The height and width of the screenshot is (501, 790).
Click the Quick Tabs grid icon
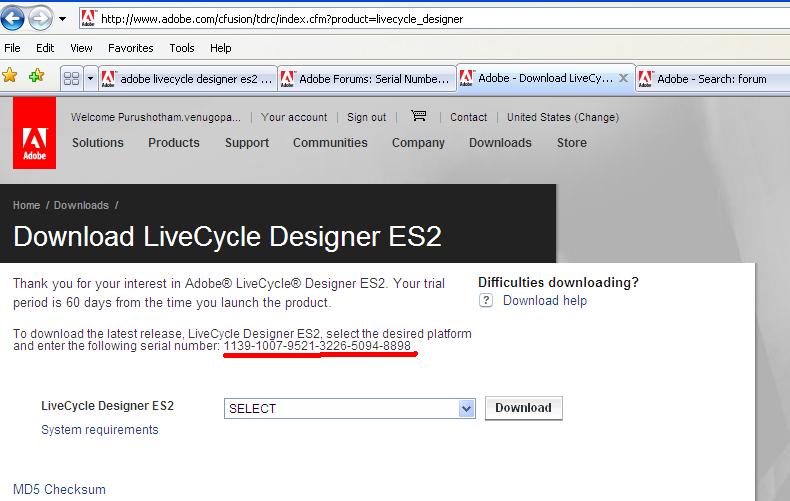click(x=72, y=79)
